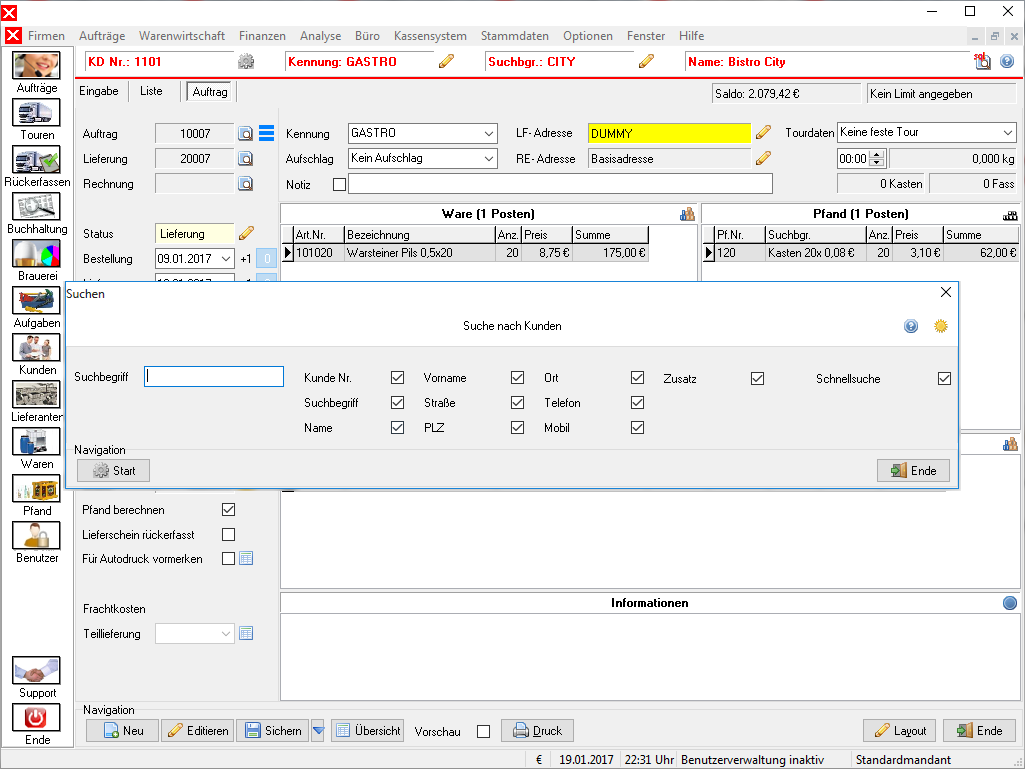Image resolution: width=1025 pixels, height=769 pixels.
Task: Expand Aufschlag dropdown
Action: click(488, 158)
